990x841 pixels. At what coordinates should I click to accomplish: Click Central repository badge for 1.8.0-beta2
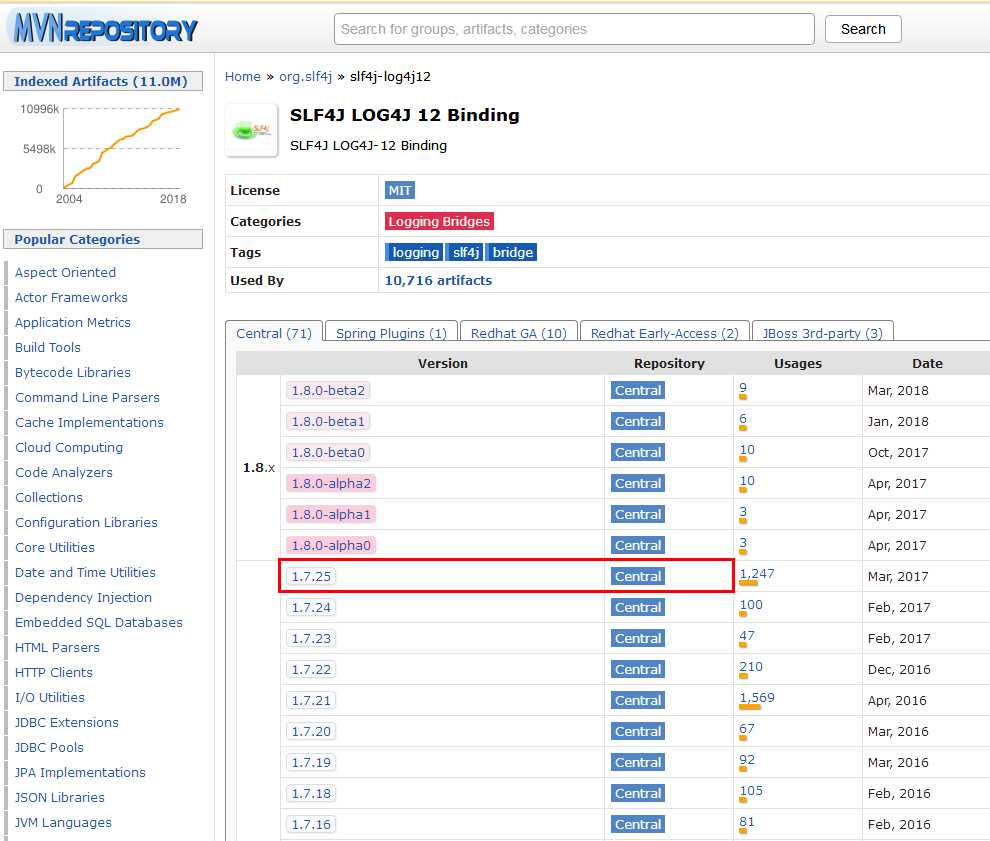[x=638, y=390]
